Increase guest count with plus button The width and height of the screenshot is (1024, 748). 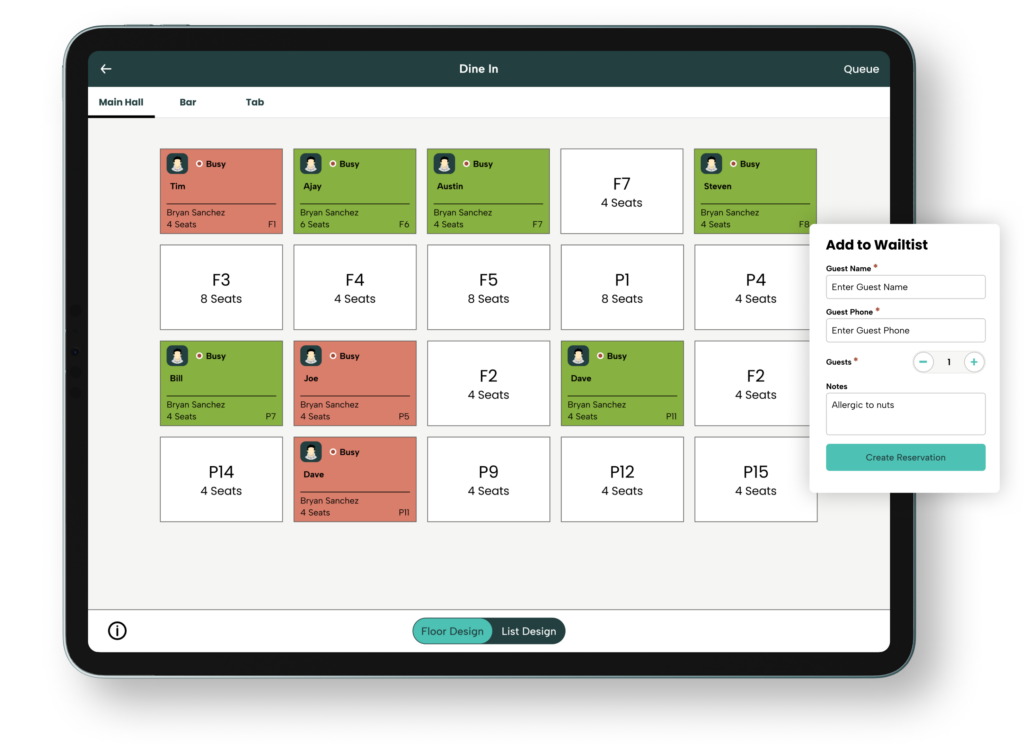pos(974,362)
